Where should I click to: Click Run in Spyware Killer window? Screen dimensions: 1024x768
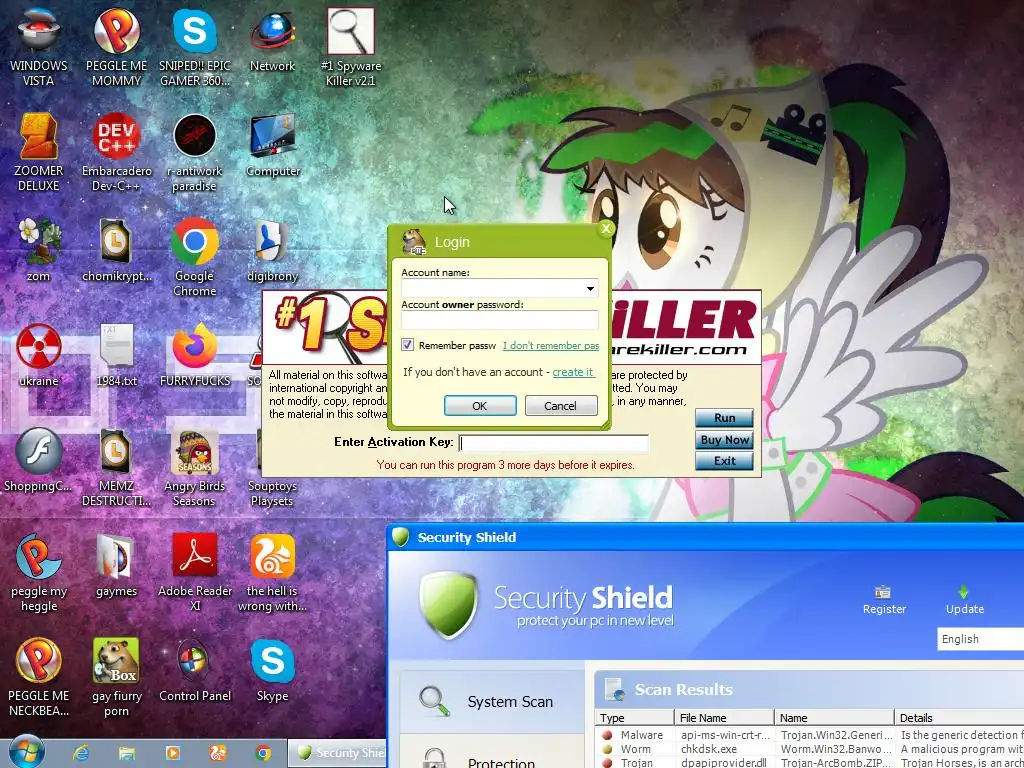pyautogui.click(x=724, y=418)
